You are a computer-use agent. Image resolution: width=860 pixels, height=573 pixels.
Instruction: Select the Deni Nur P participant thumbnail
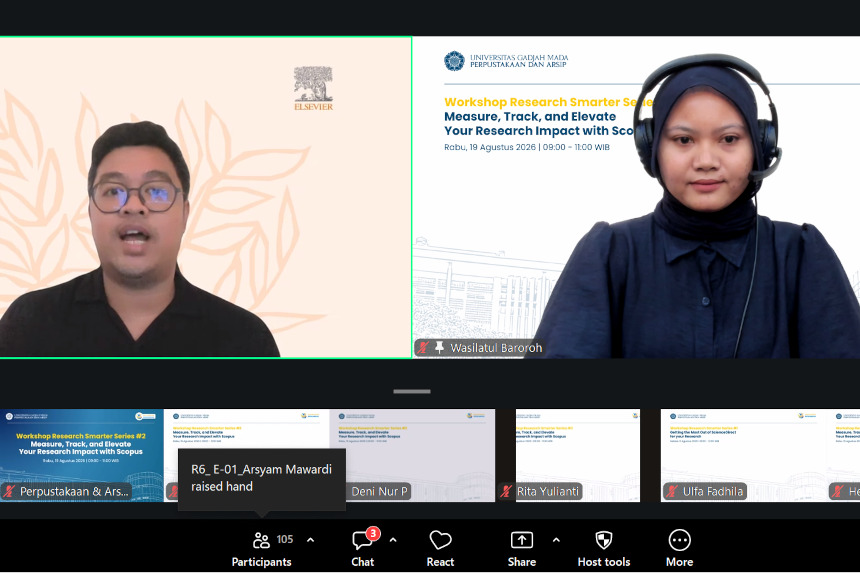pos(412,455)
